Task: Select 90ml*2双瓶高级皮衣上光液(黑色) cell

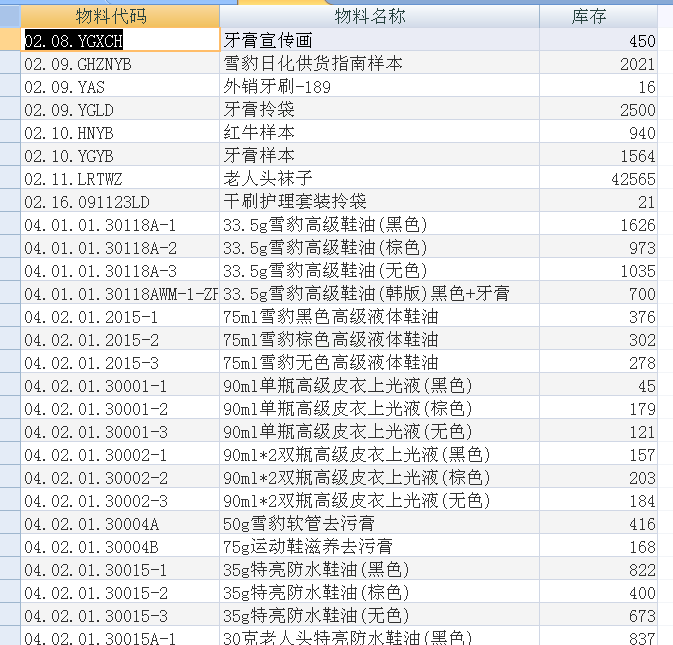Action: 379,455
